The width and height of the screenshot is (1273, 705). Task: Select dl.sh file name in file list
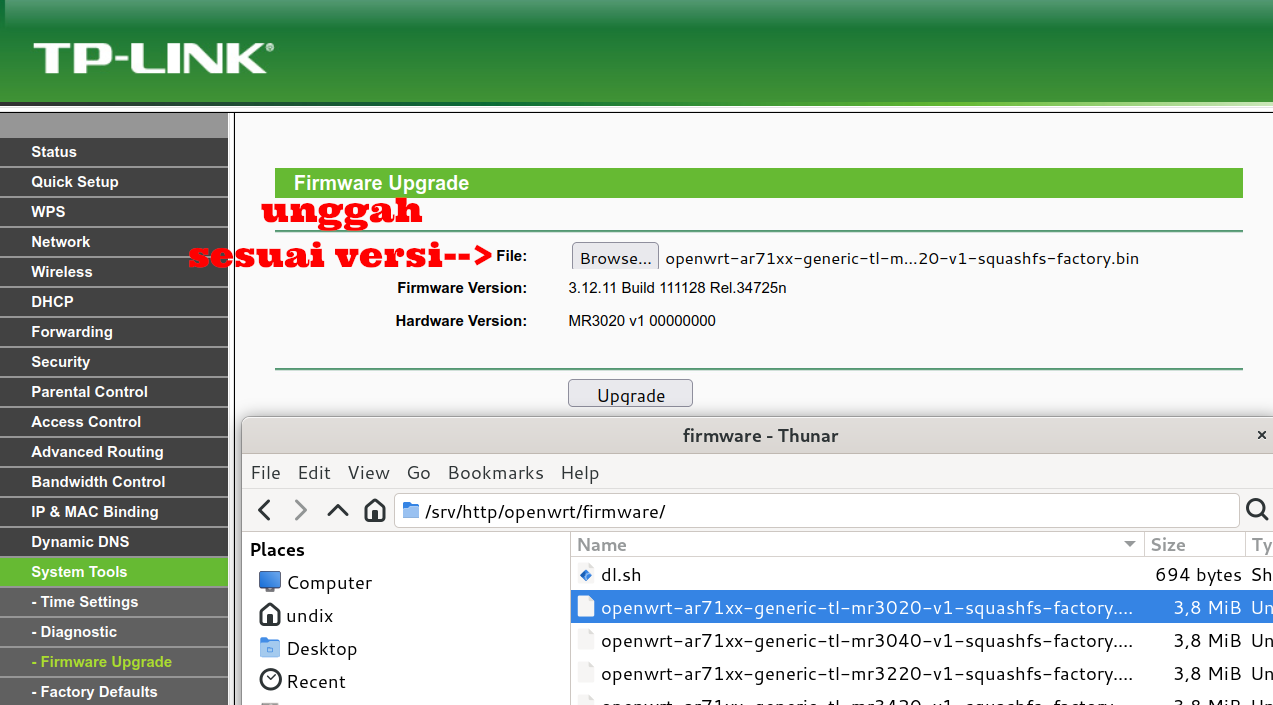(x=621, y=574)
